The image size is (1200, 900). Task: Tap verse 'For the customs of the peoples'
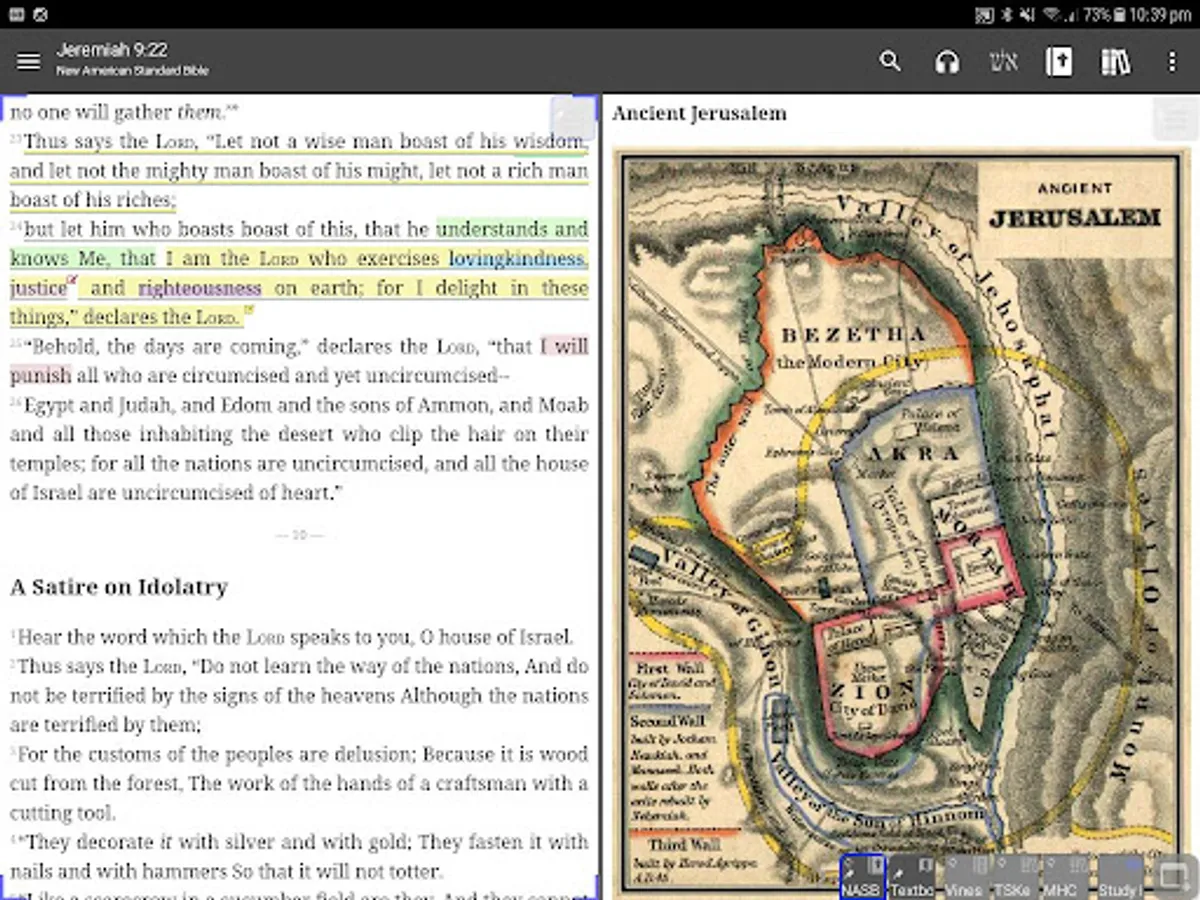coord(299,783)
